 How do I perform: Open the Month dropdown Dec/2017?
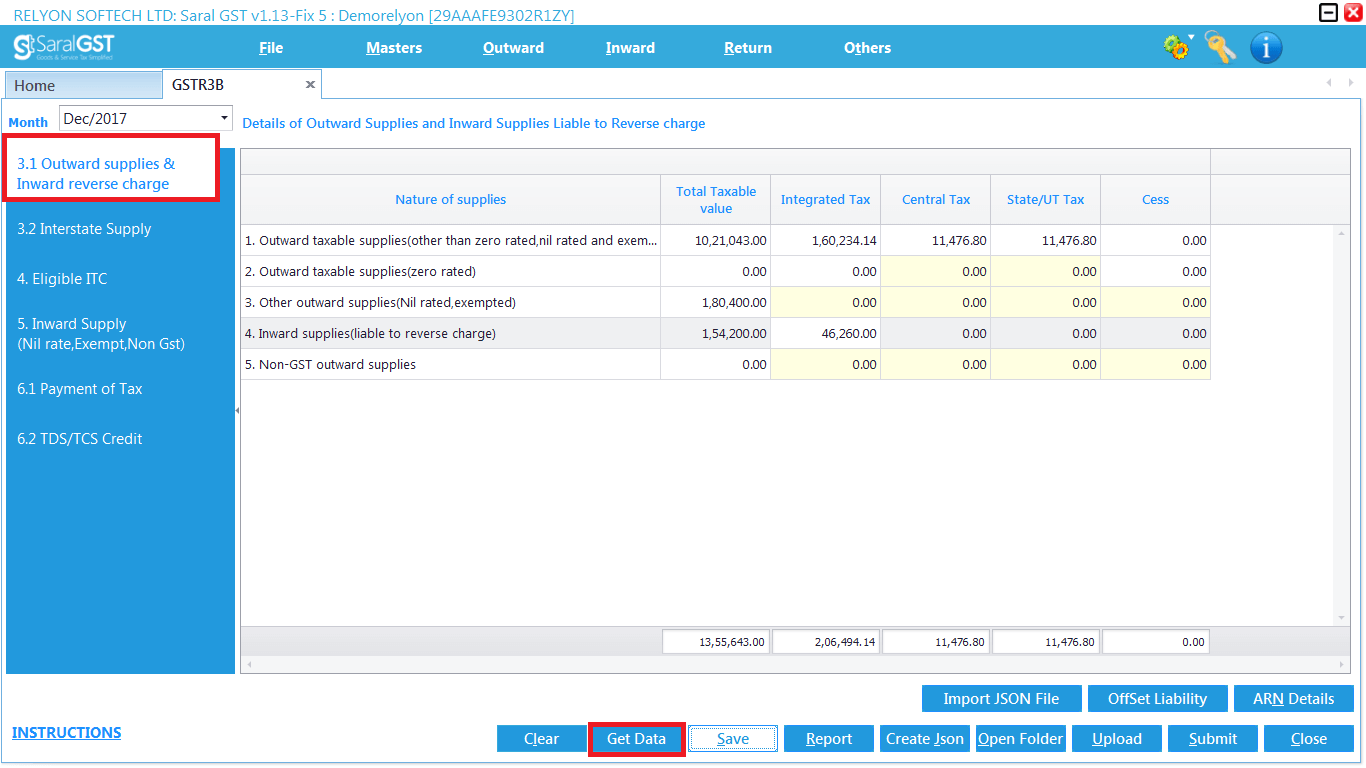(x=146, y=118)
